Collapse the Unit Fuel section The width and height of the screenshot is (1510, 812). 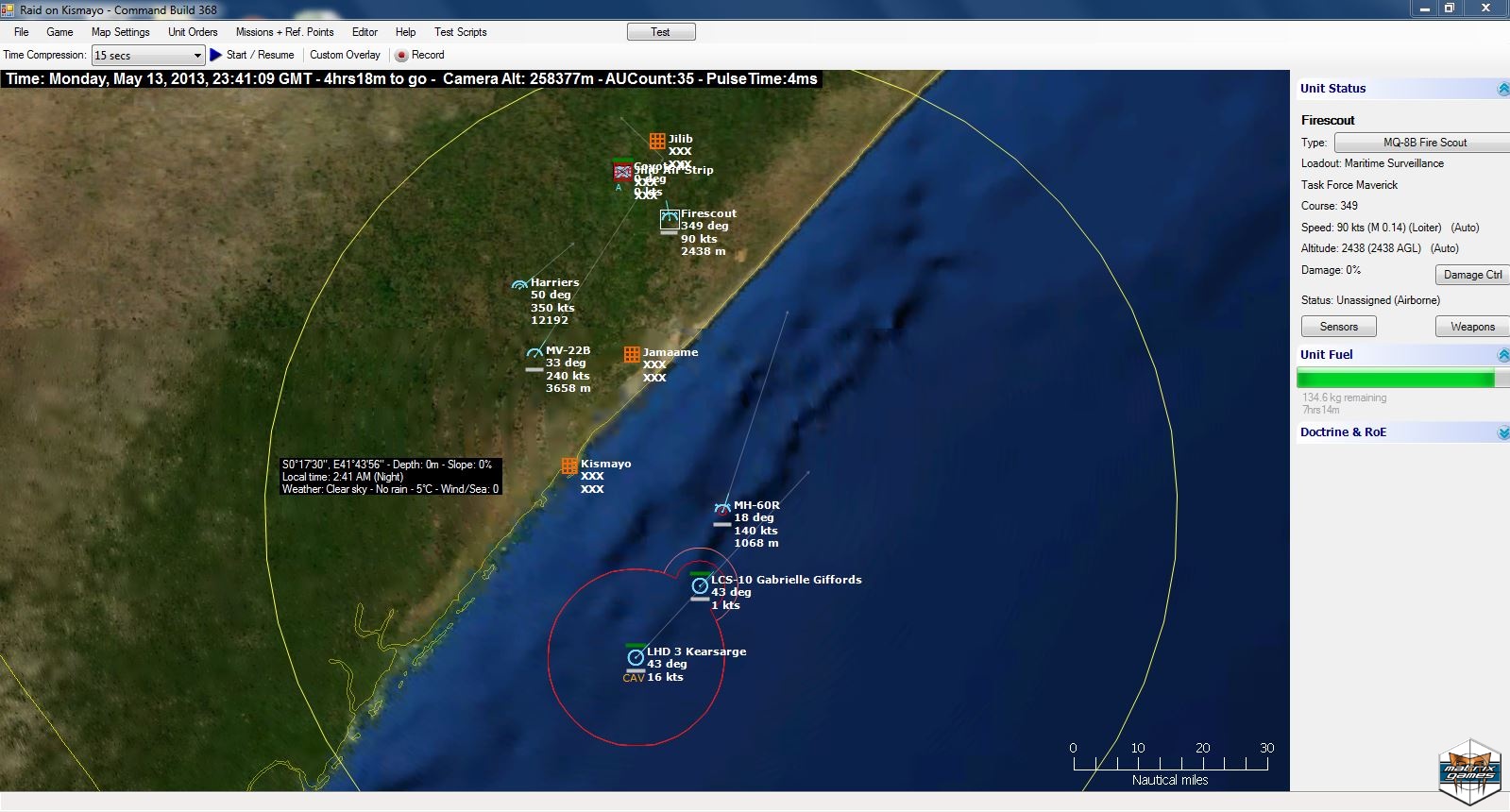[1502, 355]
